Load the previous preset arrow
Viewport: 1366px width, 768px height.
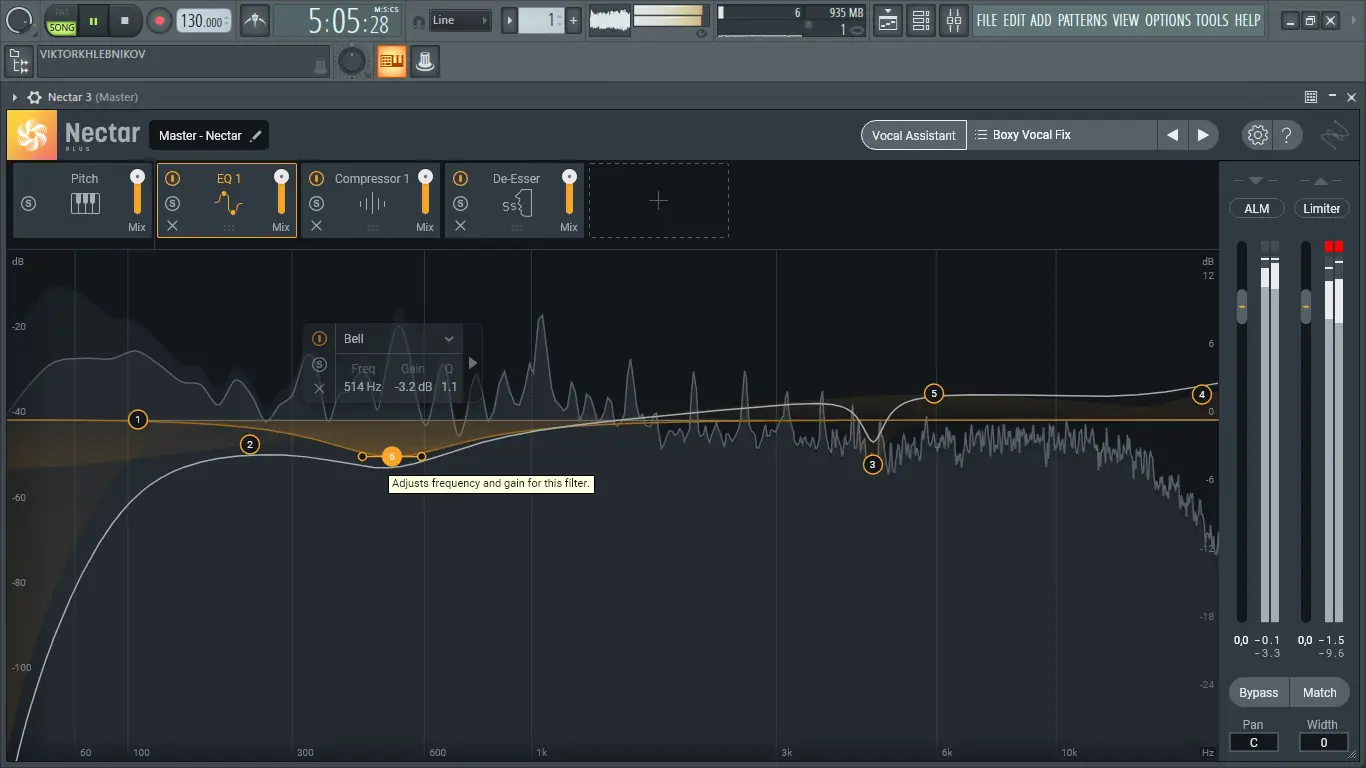click(1172, 135)
